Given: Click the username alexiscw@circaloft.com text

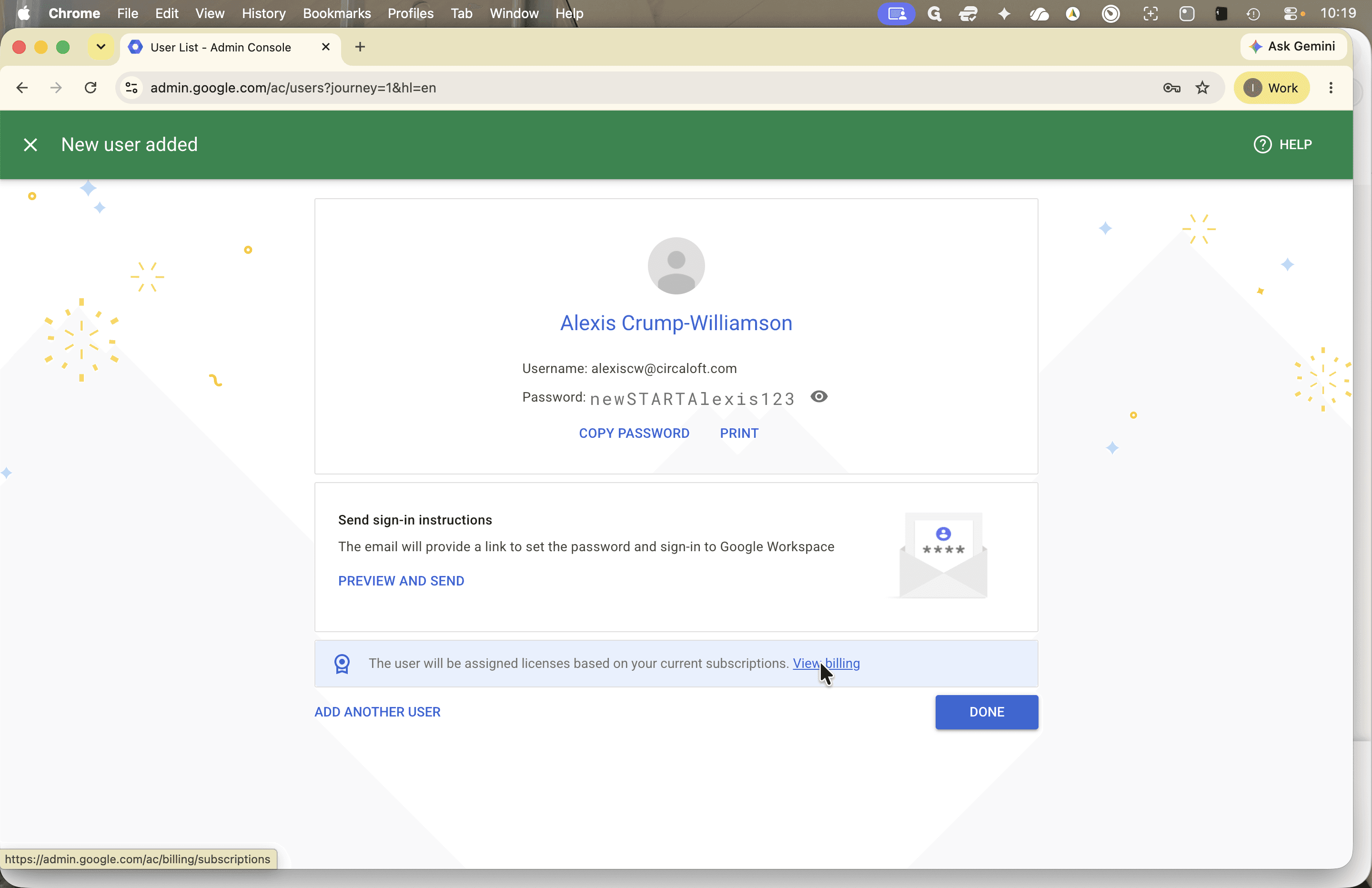Looking at the screenshot, I should [x=664, y=368].
